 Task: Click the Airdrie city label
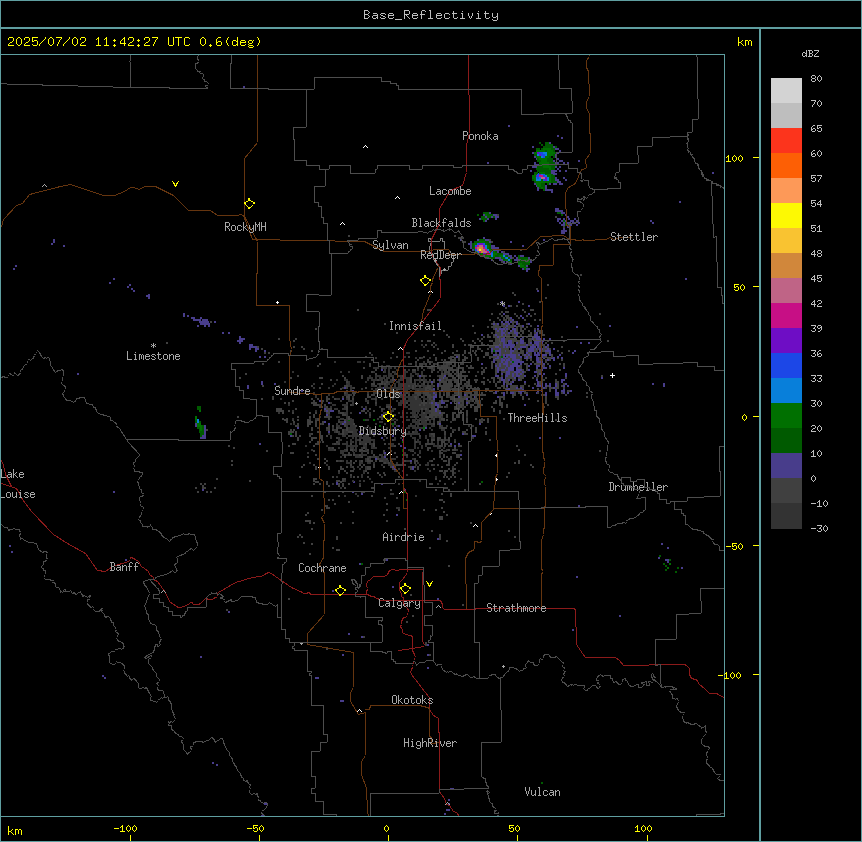click(404, 537)
